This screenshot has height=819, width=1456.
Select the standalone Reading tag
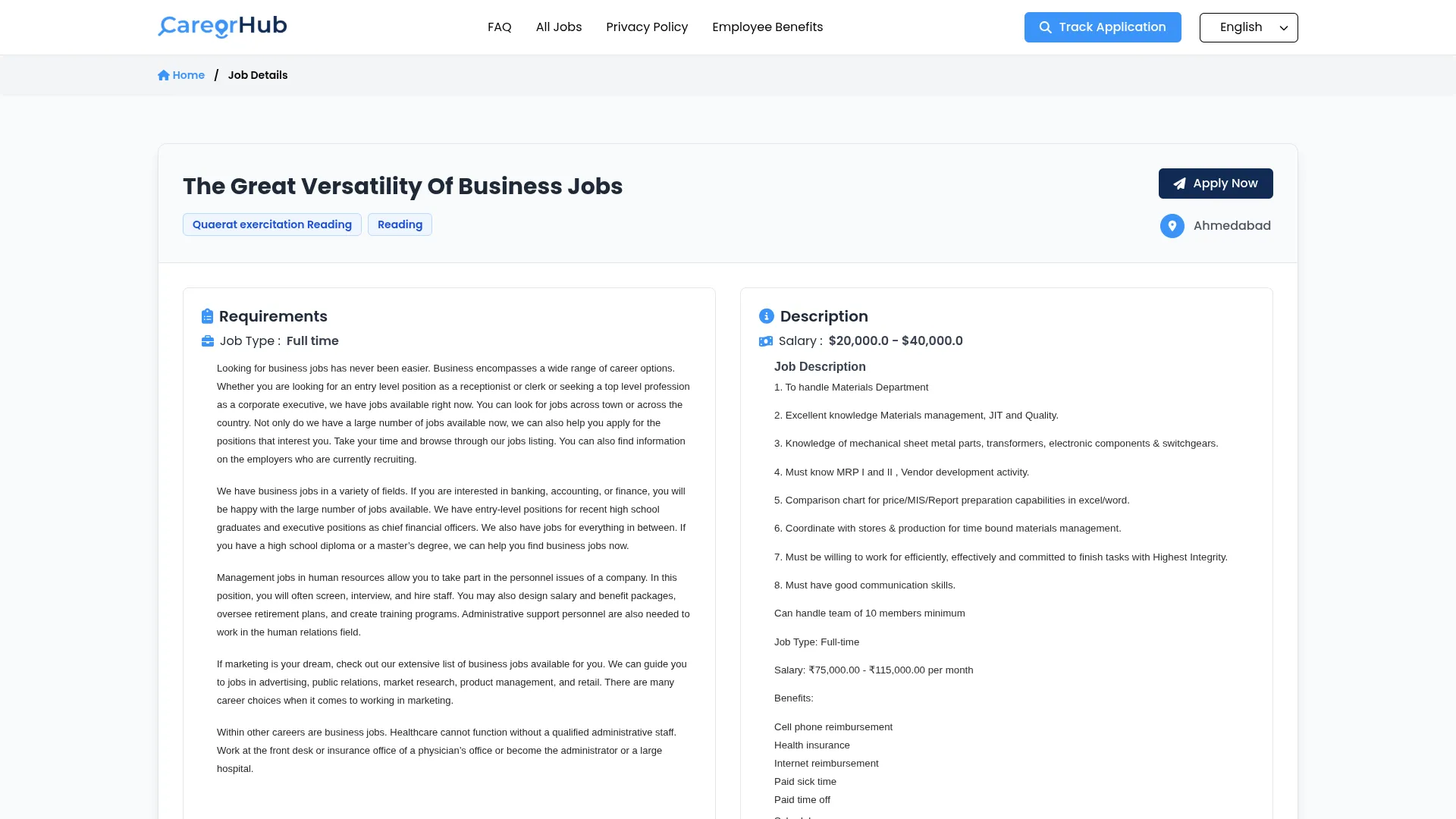(400, 224)
